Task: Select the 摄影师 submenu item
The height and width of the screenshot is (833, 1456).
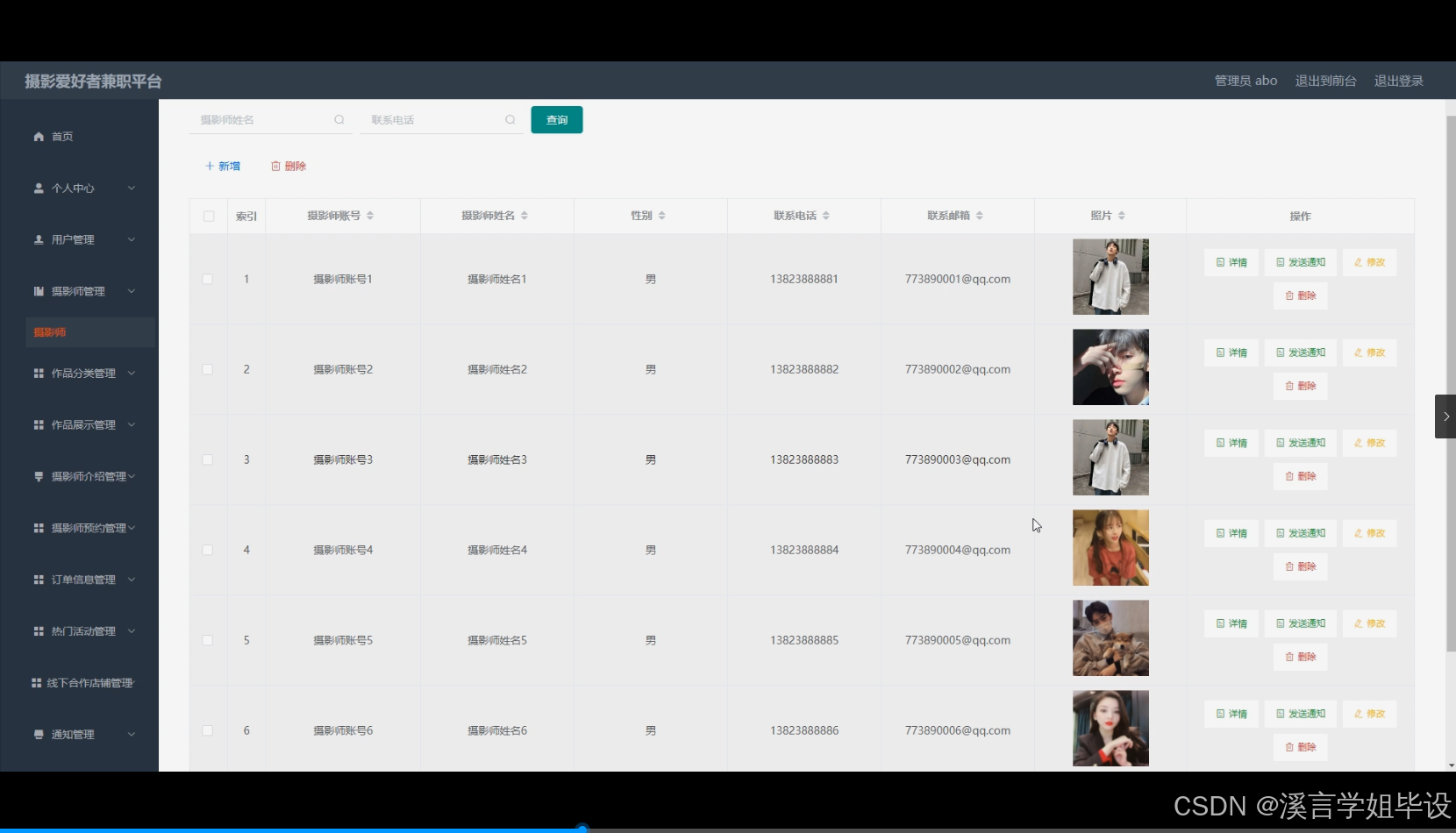Action: [x=90, y=332]
